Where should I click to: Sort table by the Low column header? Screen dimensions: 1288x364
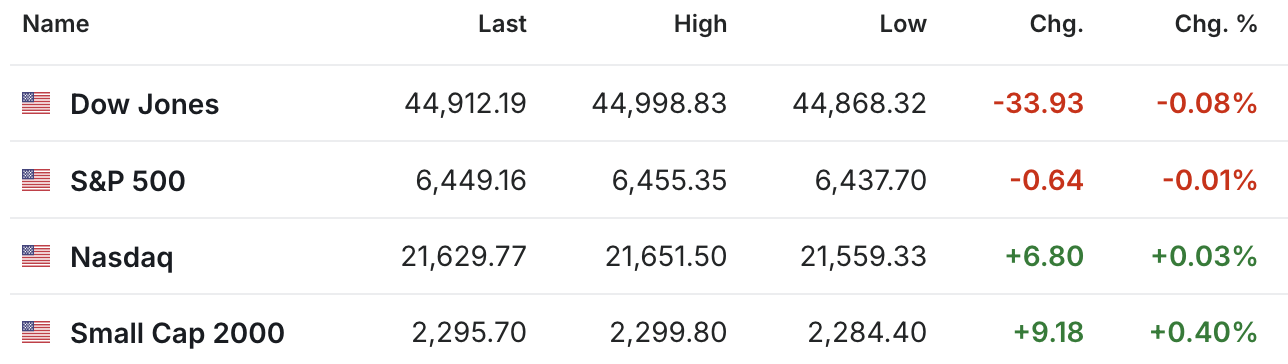pos(903,25)
